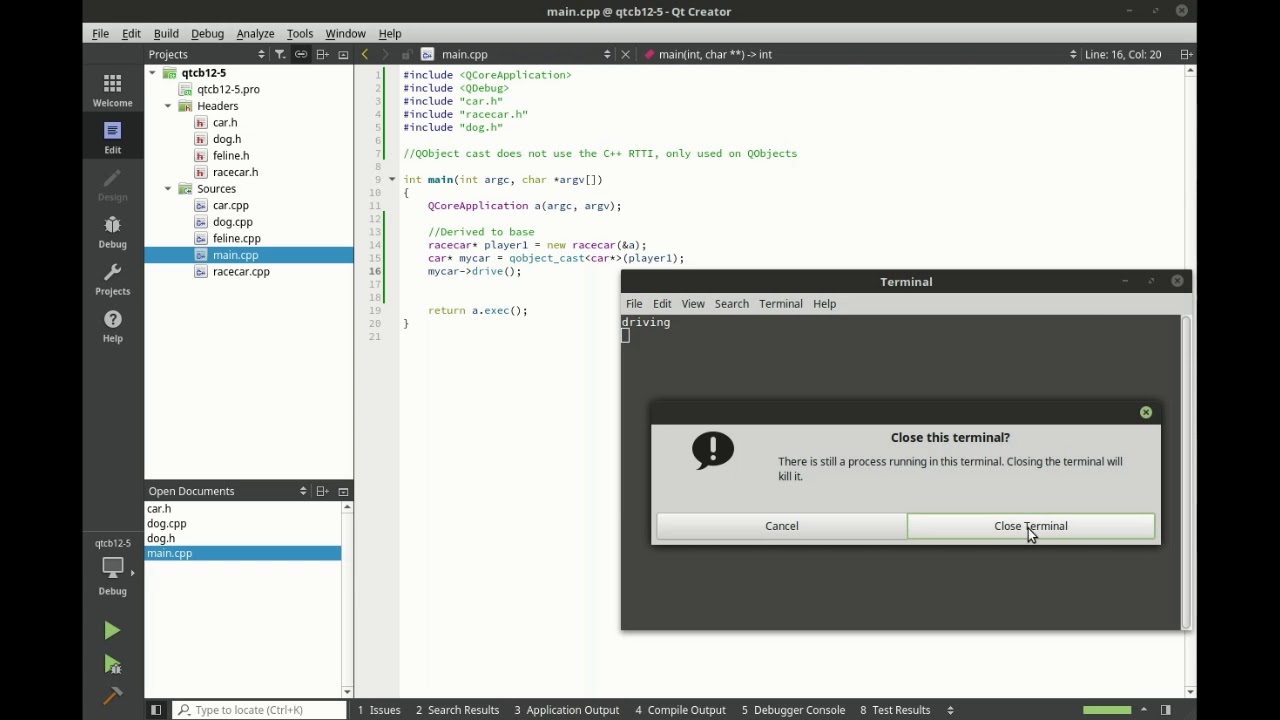Select feline.cpp in Sources
The width and height of the screenshot is (1280, 720).
pyautogui.click(x=236, y=239)
